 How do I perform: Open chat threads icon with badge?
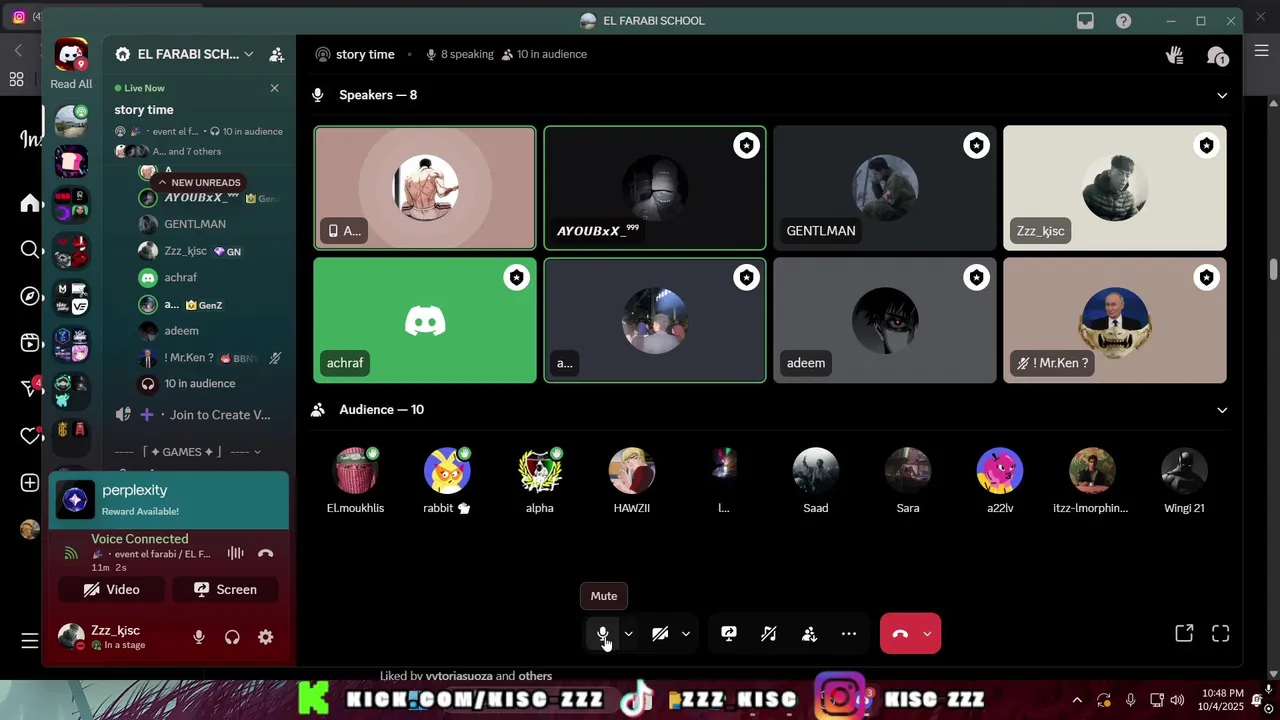[1217, 56]
